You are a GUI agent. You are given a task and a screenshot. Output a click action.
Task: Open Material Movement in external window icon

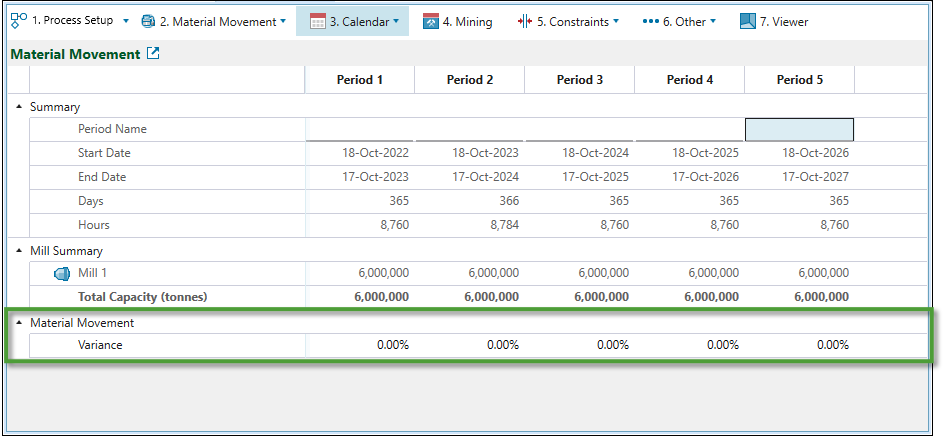pyautogui.click(x=153, y=54)
